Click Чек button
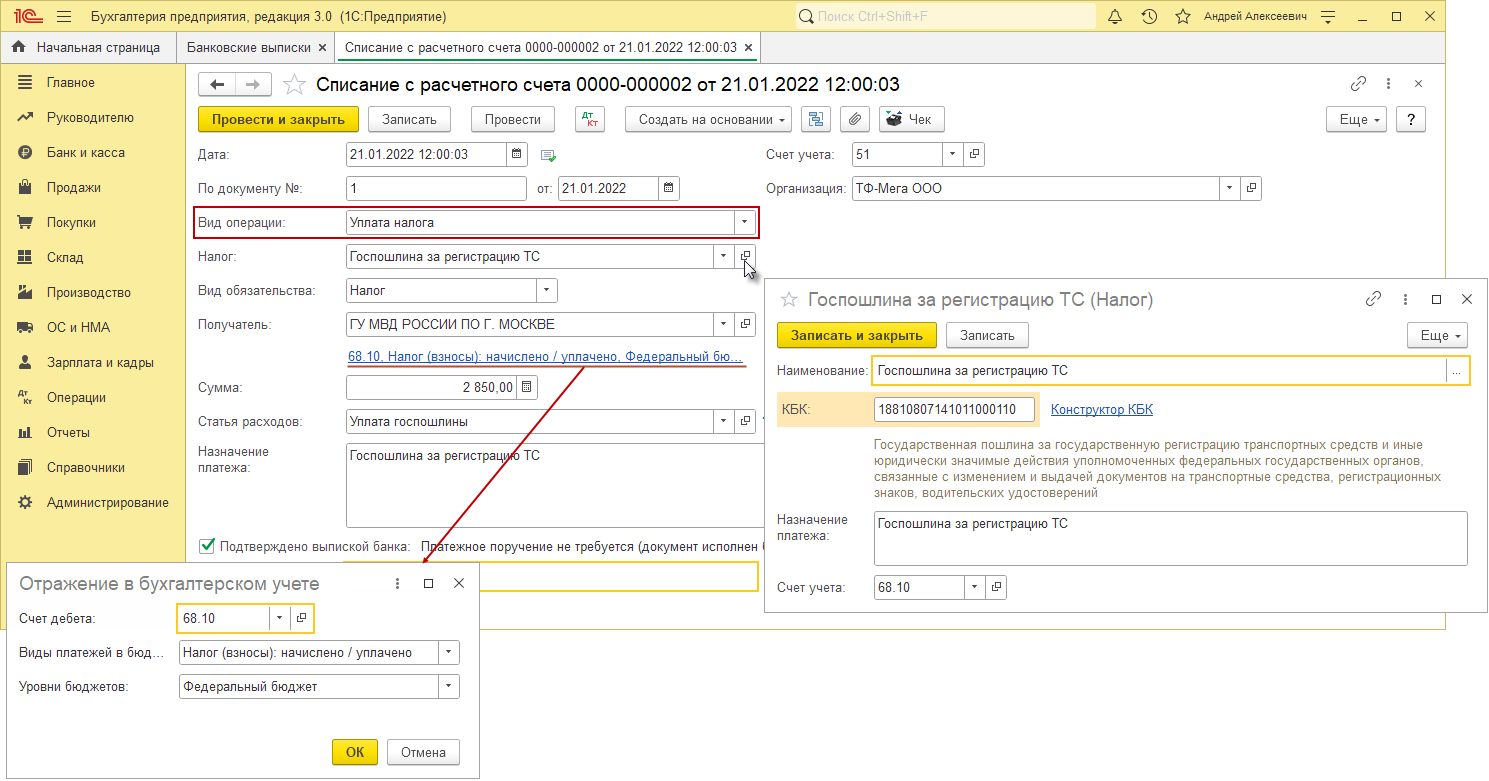The height and width of the screenshot is (781, 1489). click(912, 119)
